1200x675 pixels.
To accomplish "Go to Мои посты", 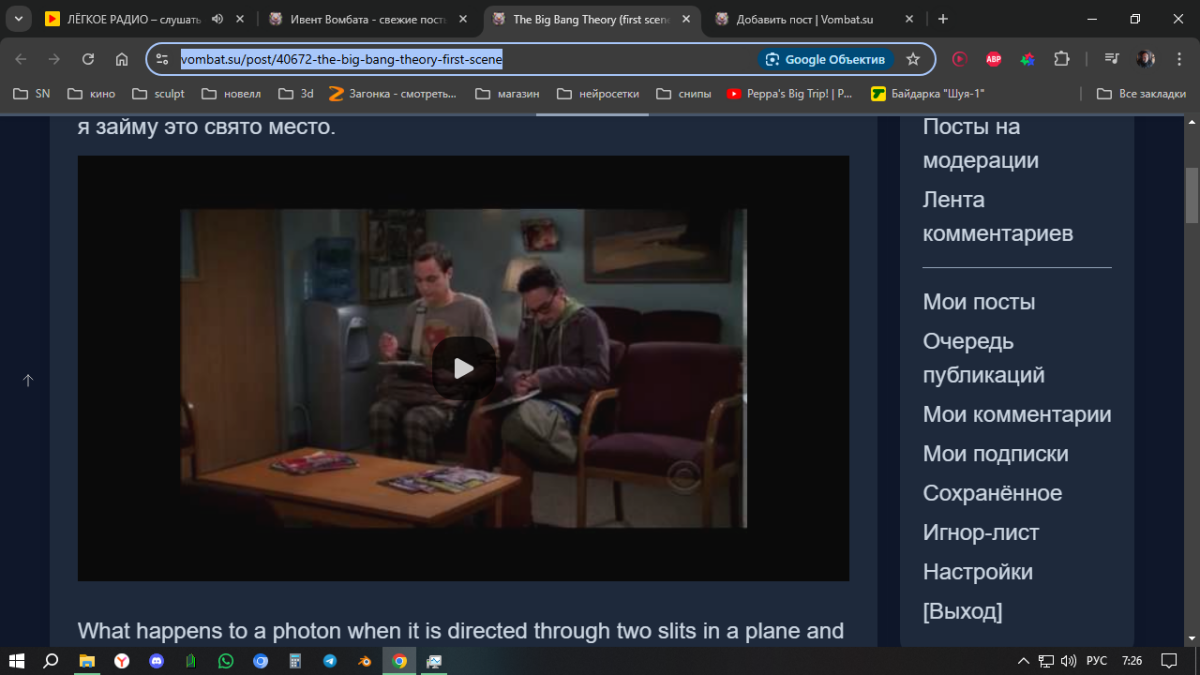I will click(979, 302).
